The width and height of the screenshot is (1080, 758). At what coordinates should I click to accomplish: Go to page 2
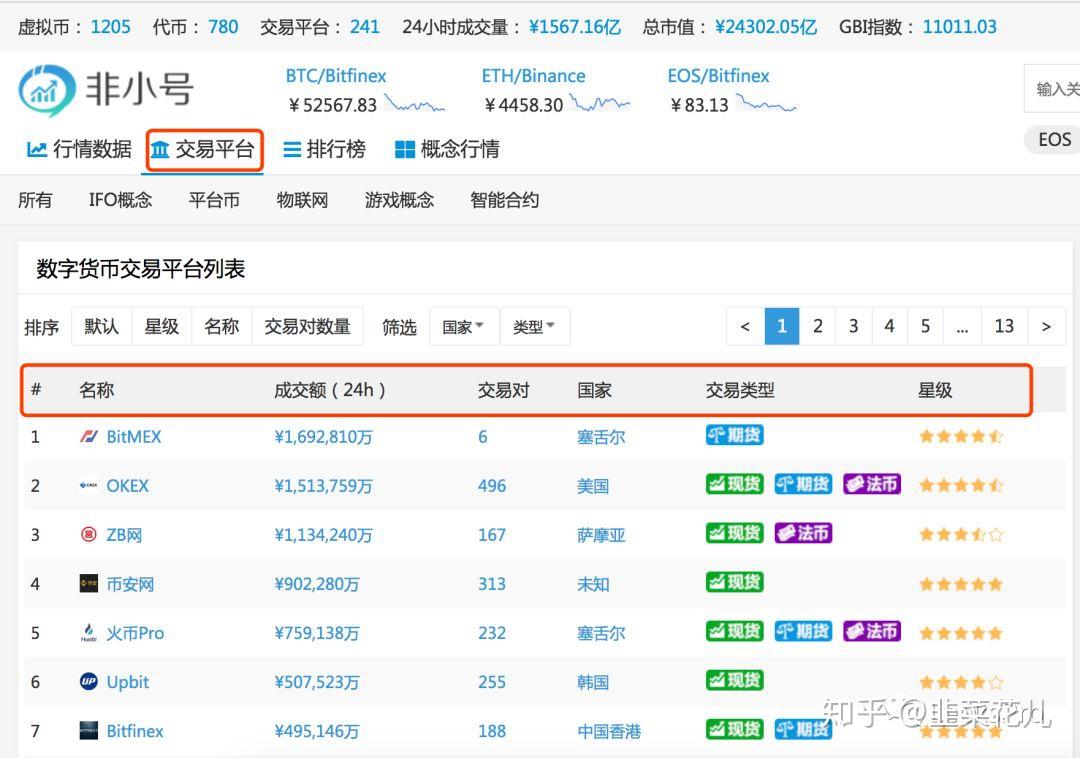coord(818,326)
